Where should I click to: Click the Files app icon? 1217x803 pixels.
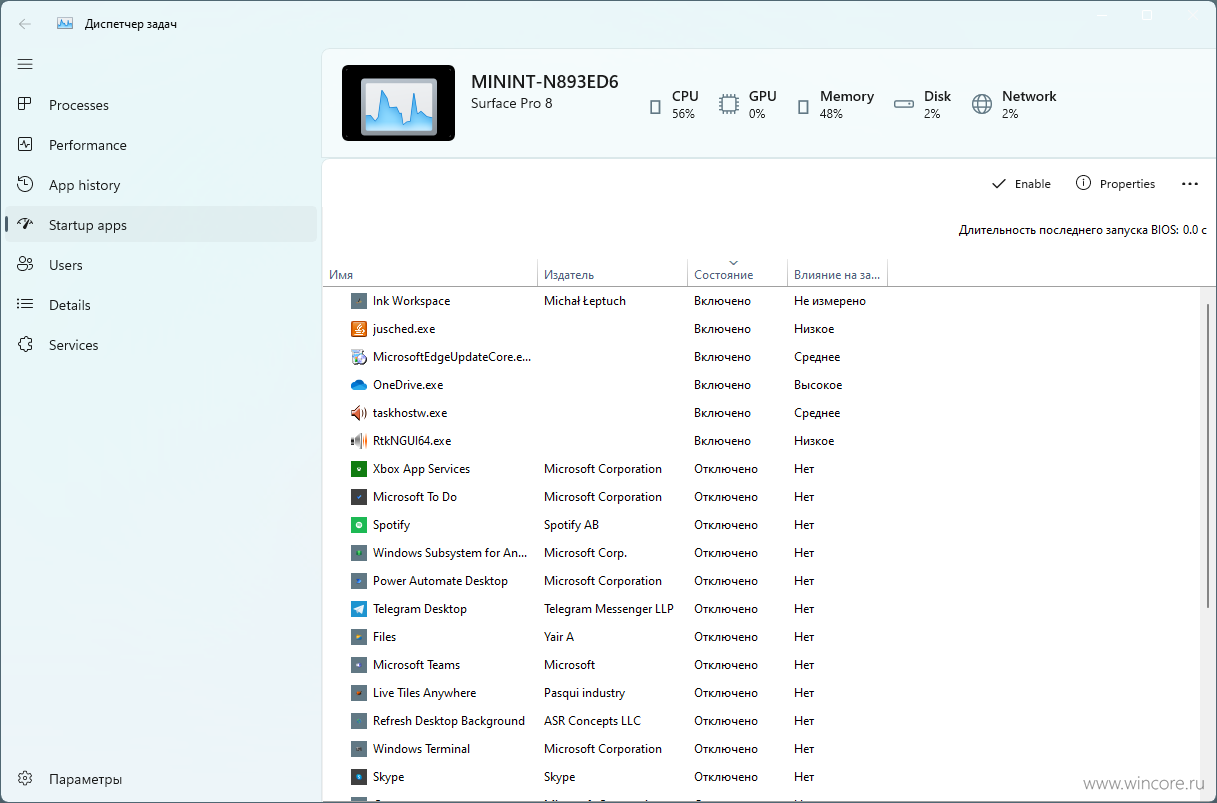pos(359,637)
